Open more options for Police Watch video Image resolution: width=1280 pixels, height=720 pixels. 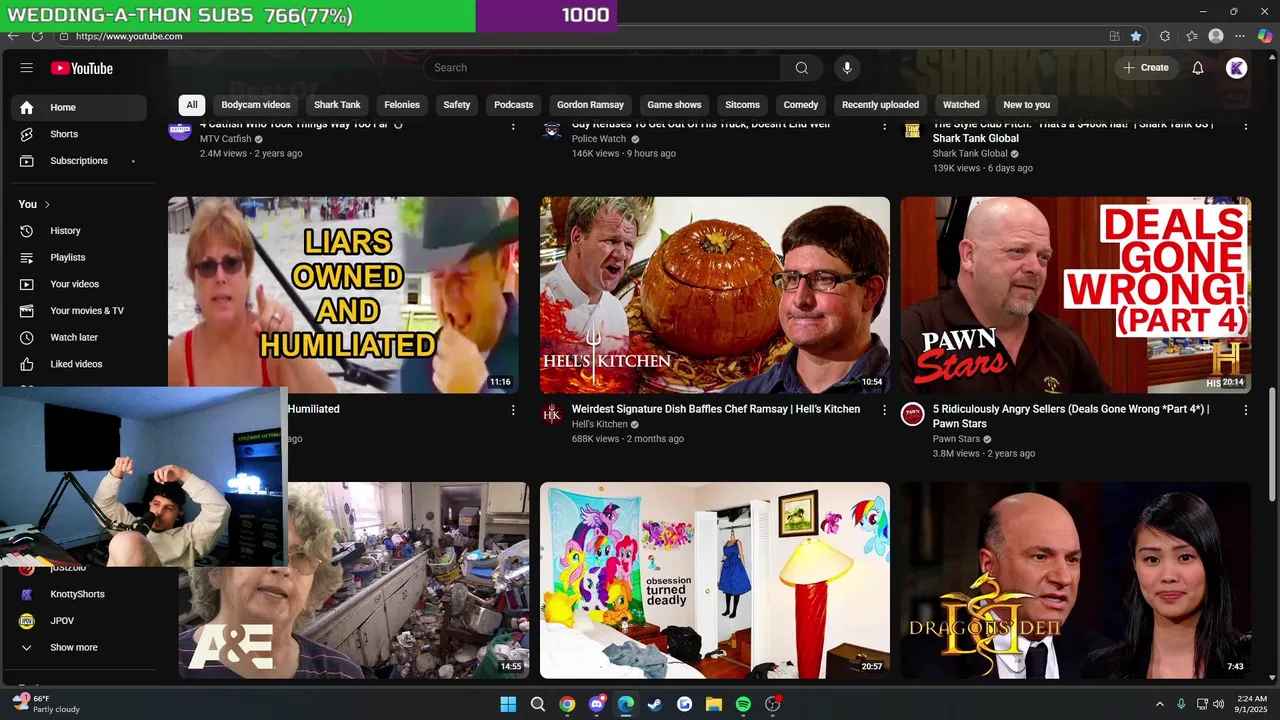click(884, 126)
